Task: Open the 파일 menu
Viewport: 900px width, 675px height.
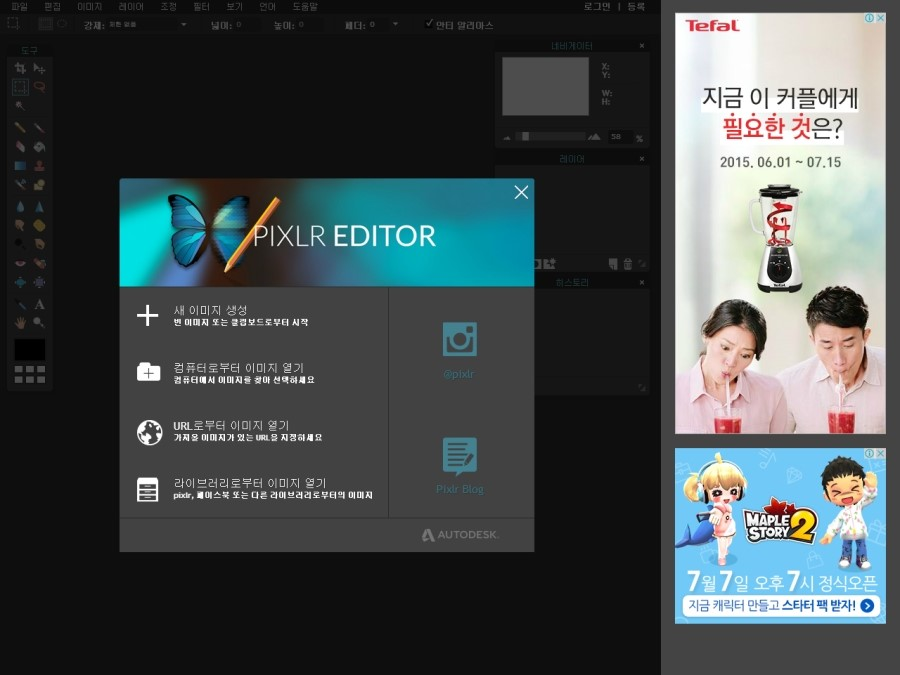Action: (x=19, y=7)
